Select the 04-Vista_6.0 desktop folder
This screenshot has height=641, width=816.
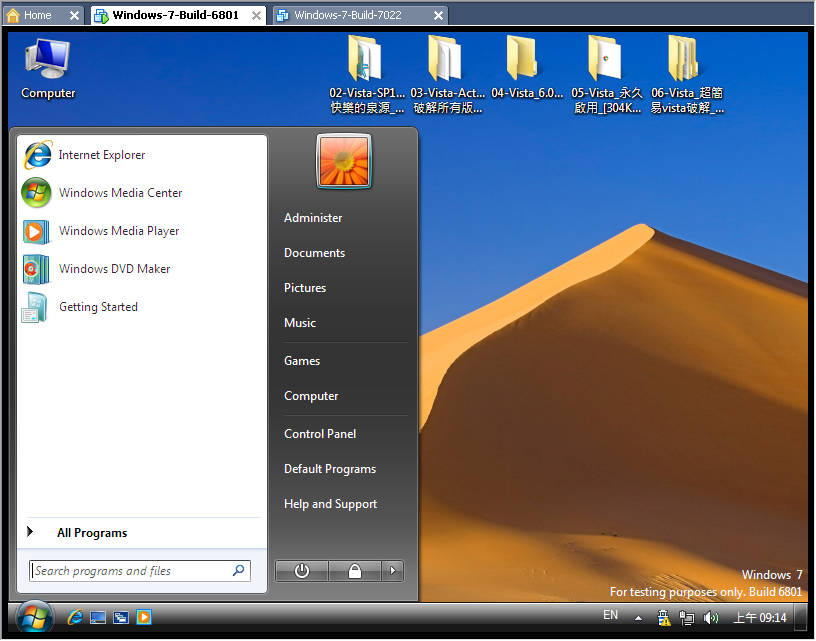527,67
